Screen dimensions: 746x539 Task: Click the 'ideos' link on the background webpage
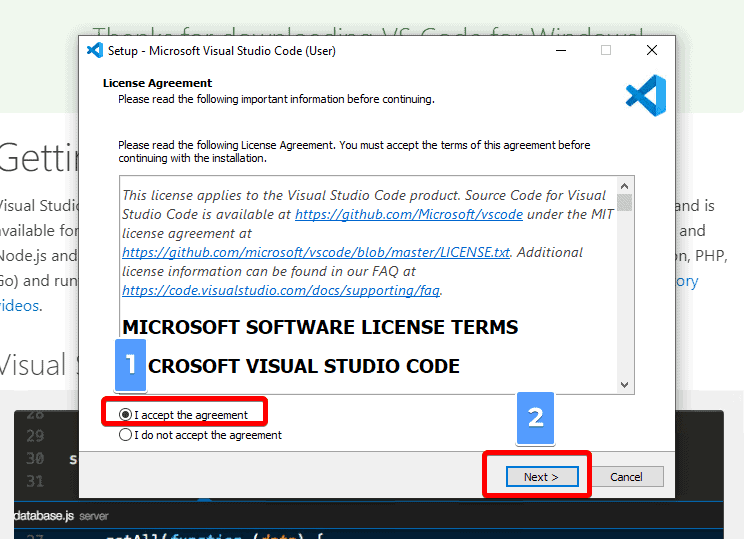point(20,306)
